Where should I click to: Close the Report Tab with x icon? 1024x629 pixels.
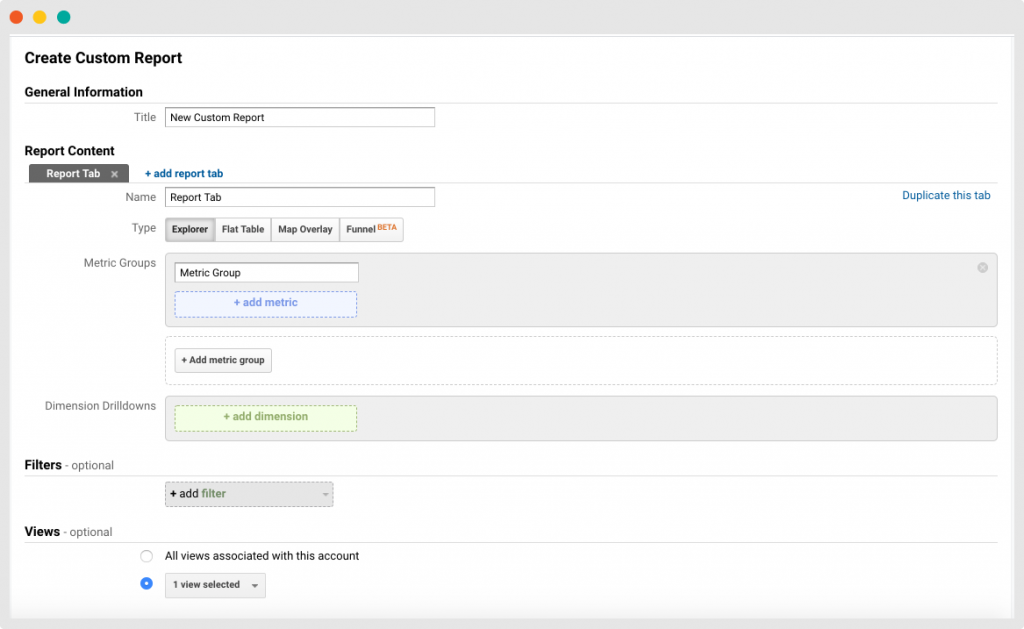point(114,174)
